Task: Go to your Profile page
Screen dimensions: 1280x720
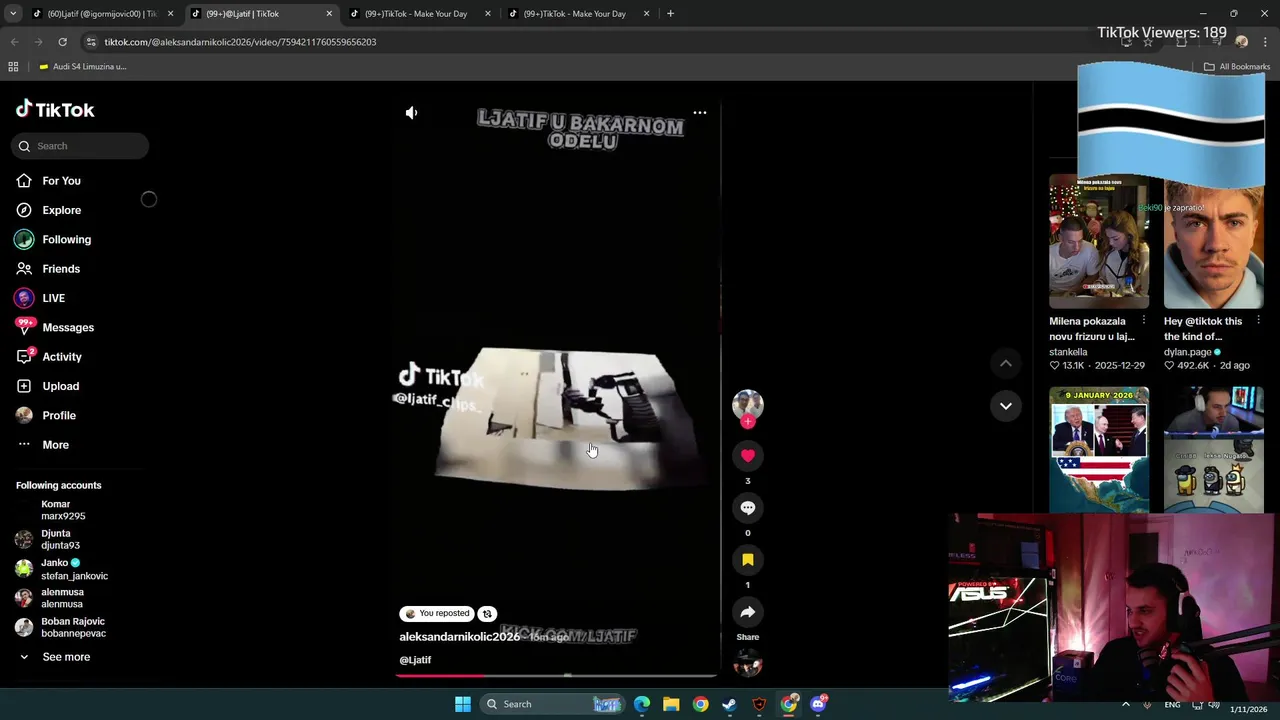Action: [59, 415]
